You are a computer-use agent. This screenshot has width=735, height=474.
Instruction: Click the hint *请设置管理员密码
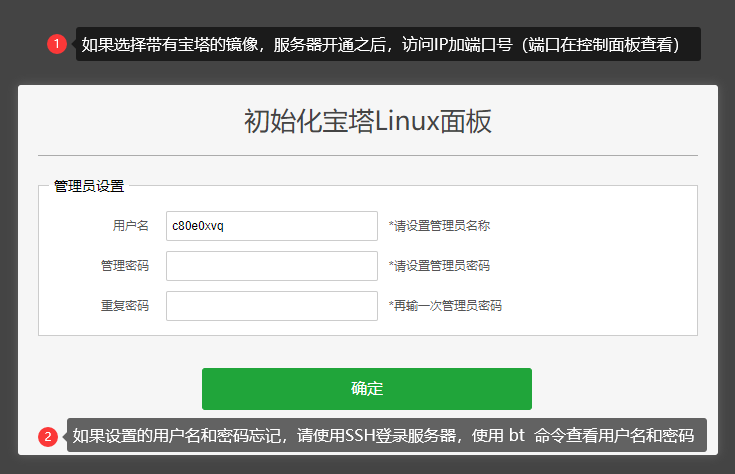[x=439, y=266]
